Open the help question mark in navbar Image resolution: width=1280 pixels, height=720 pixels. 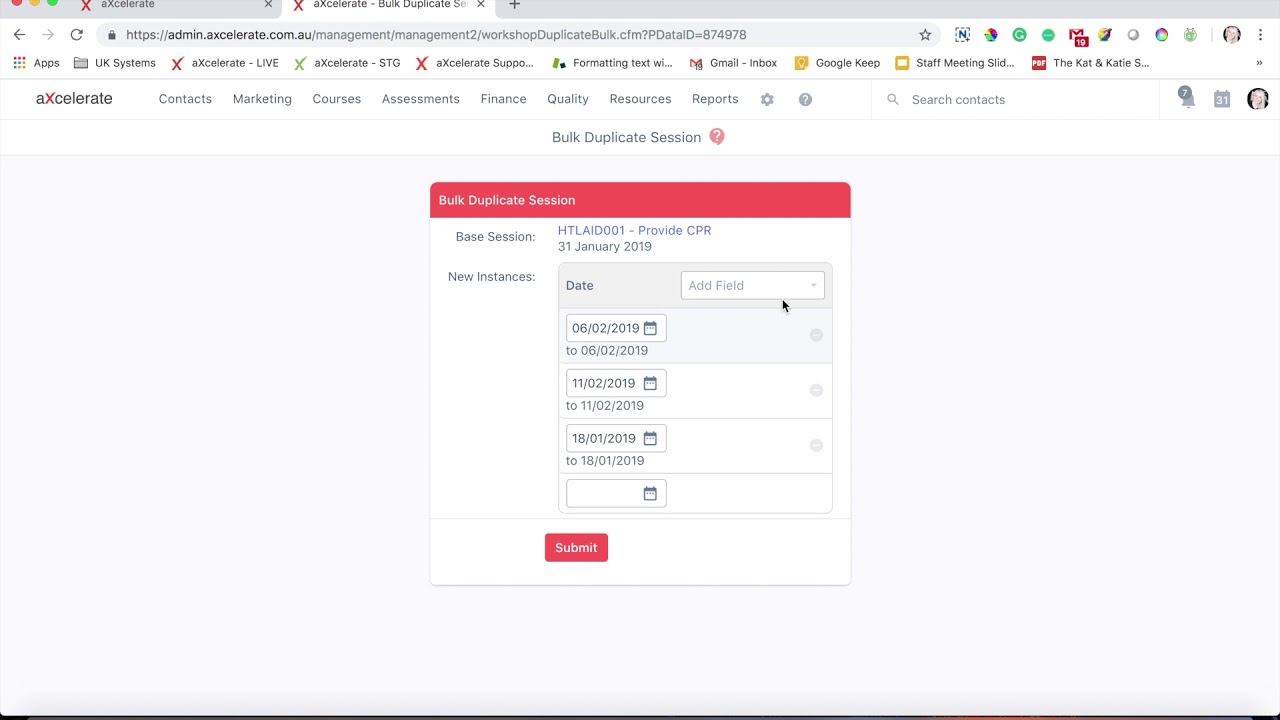pyautogui.click(x=805, y=99)
